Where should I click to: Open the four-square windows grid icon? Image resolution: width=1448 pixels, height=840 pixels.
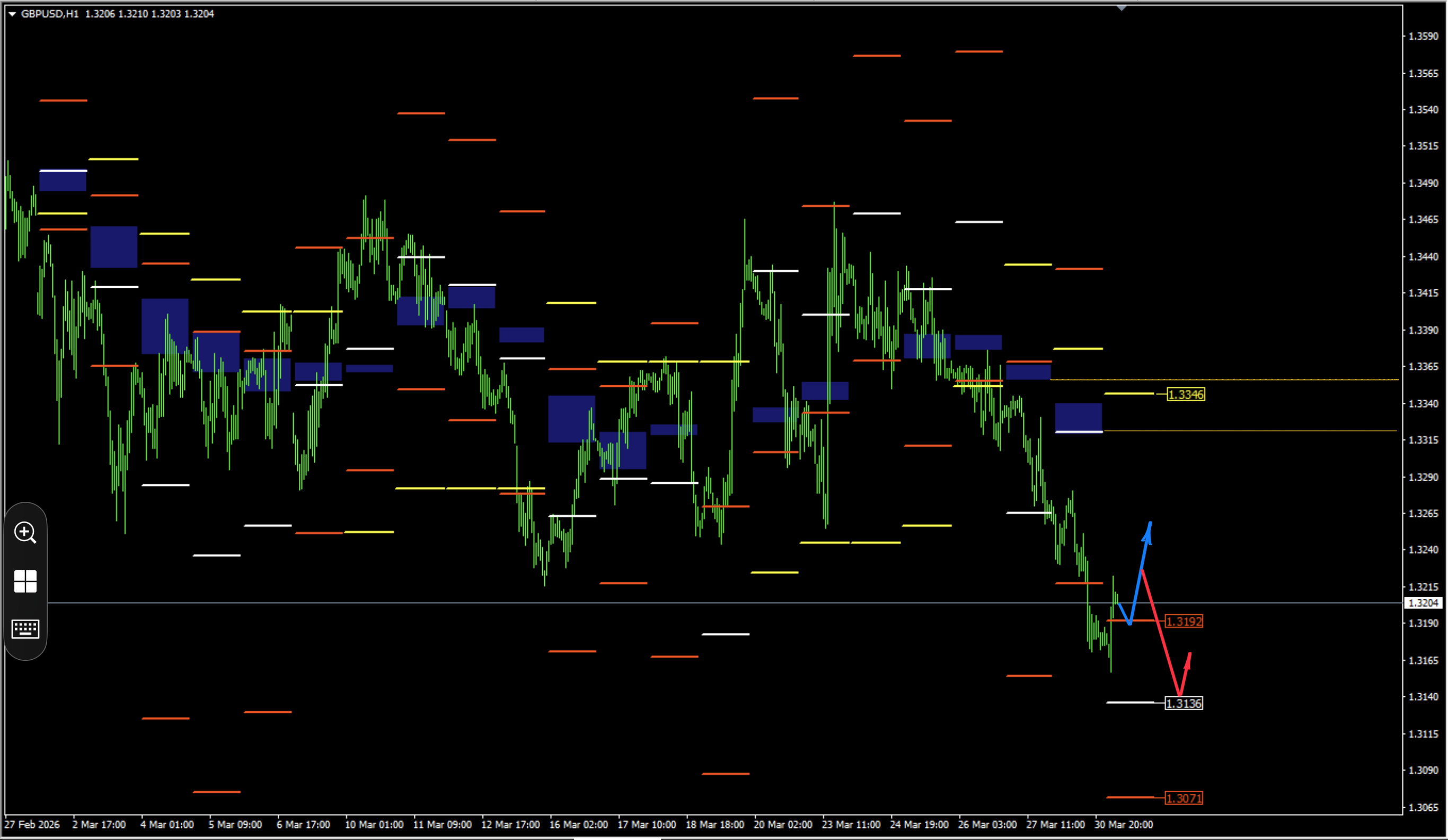[25, 581]
